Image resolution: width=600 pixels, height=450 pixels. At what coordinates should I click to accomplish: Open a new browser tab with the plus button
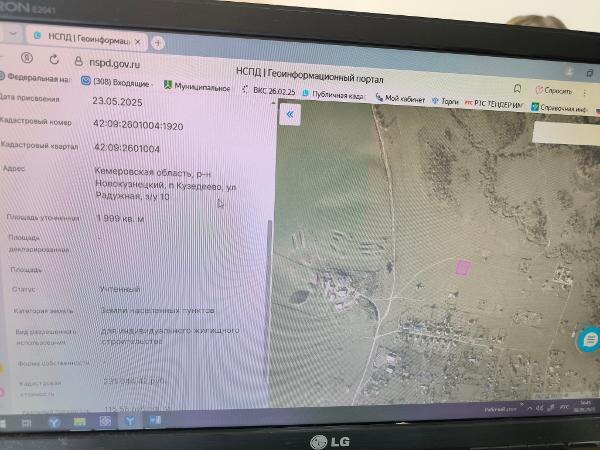tap(158, 43)
